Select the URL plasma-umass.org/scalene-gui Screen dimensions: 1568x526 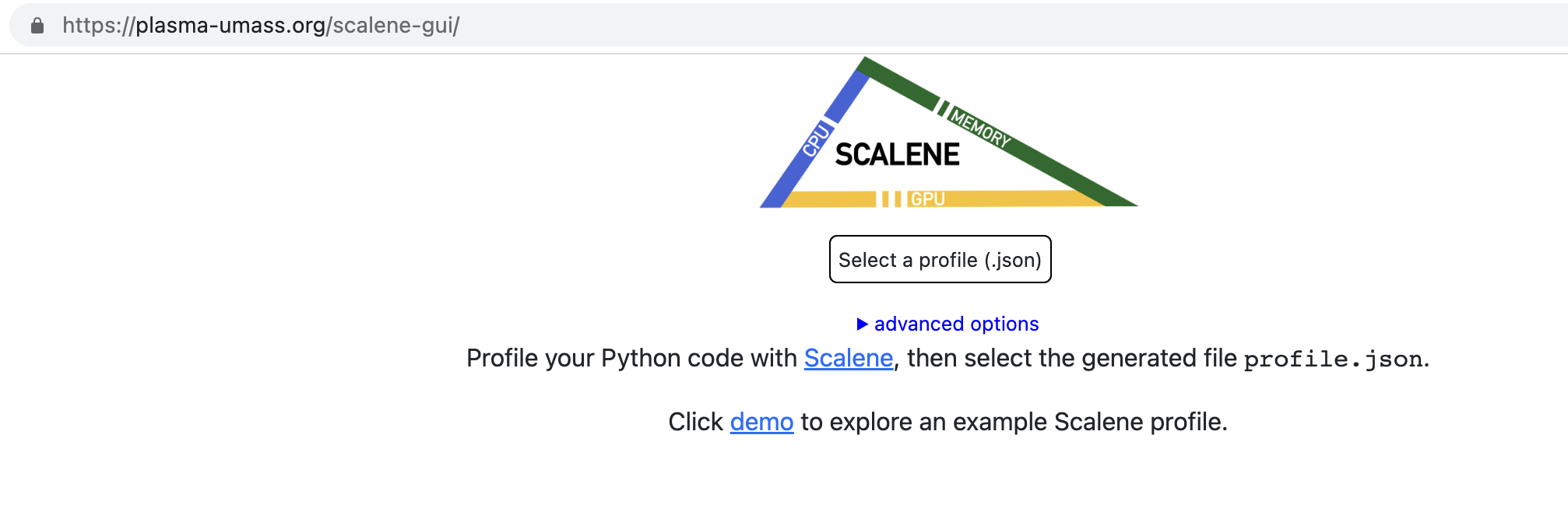[x=262, y=25]
